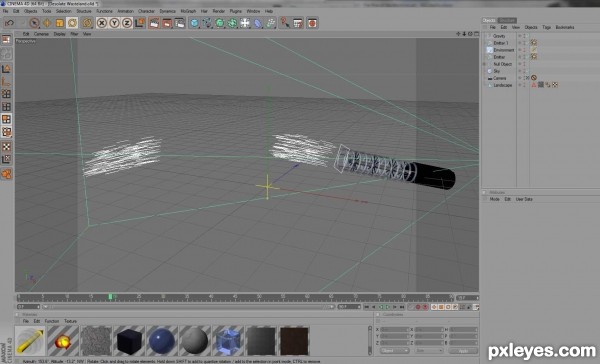Image resolution: width=600 pixels, height=364 pixels.
Task: Expand the Null Object hierarchy
Action: (x=484, y=64)
